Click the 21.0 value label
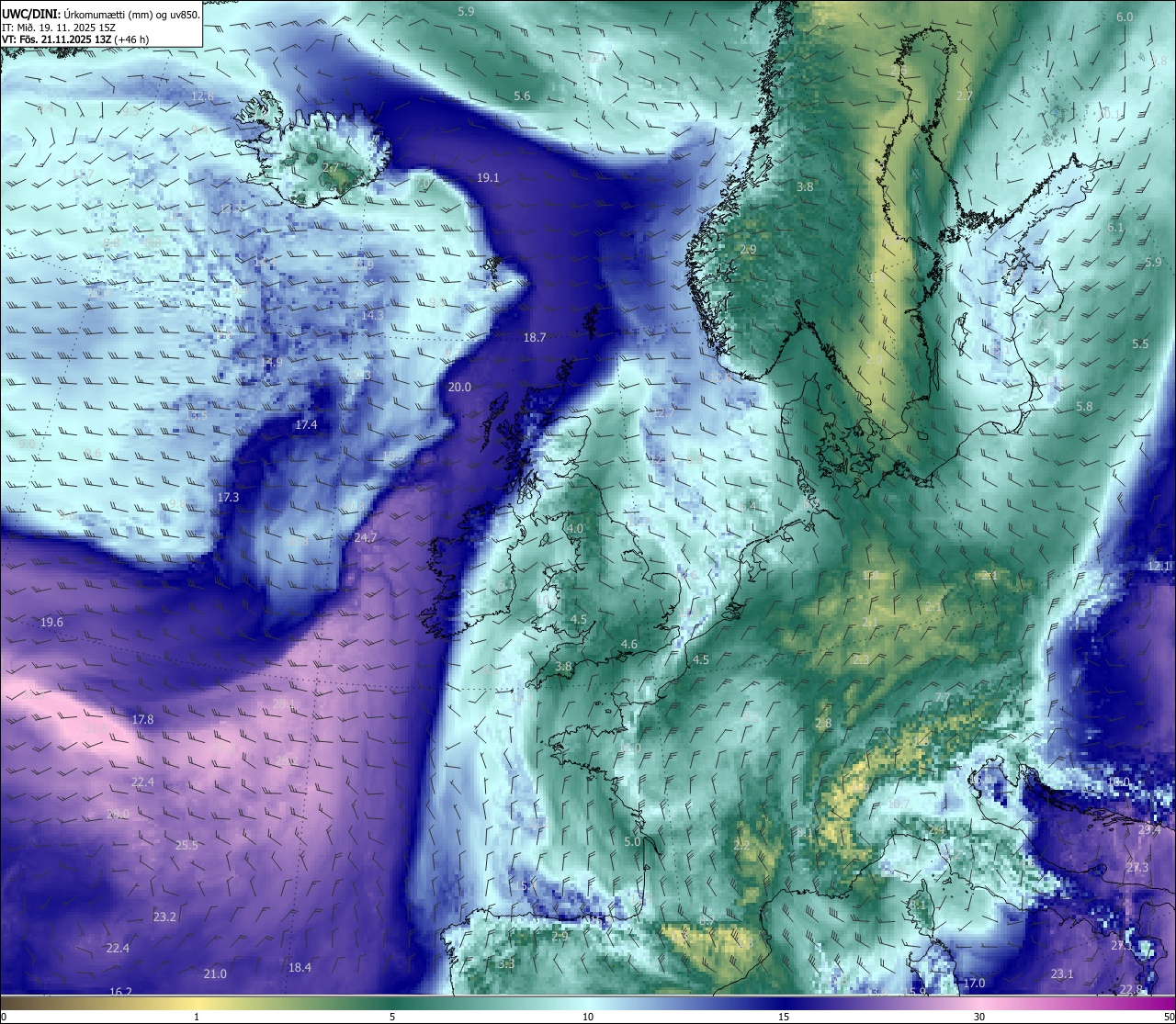The image size is (1176, 1024). click(215, 974)
